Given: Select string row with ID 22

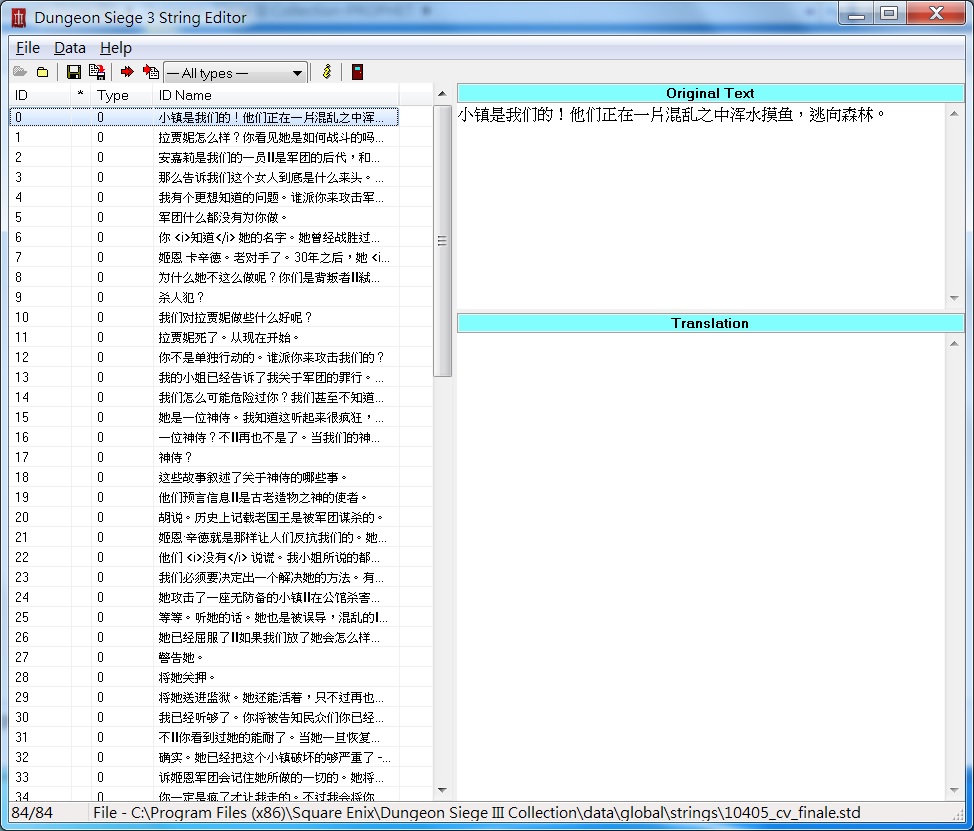Looking at the screenshot, I should pos(204,557).
